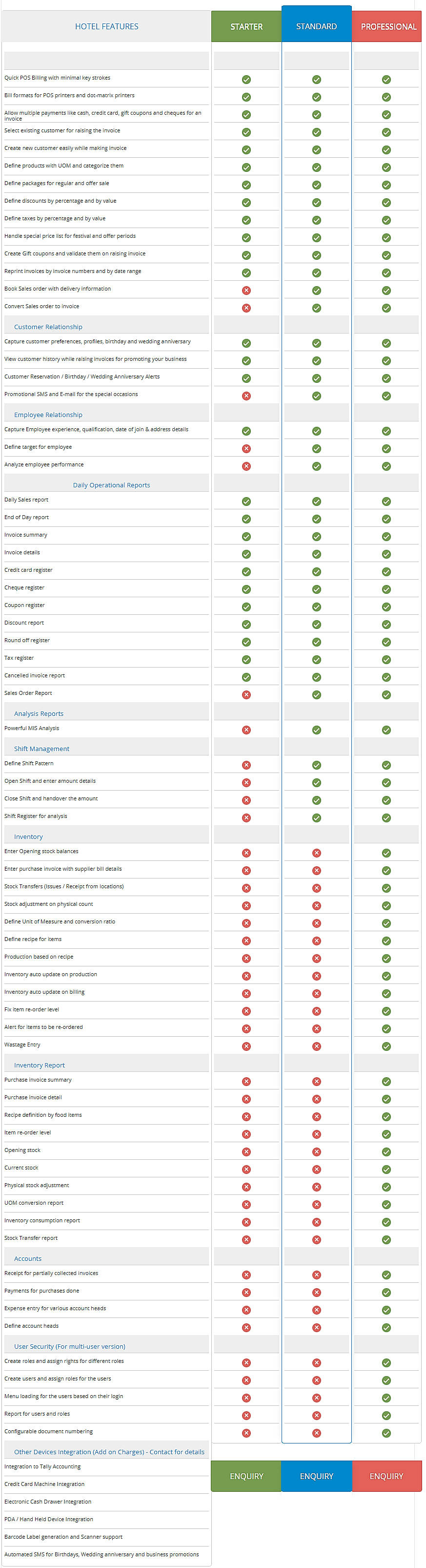This screenshot has height=1568, width=426.
Task: Click Standard cross icon for Define account heads
Action: click(x=317, y=1328)
